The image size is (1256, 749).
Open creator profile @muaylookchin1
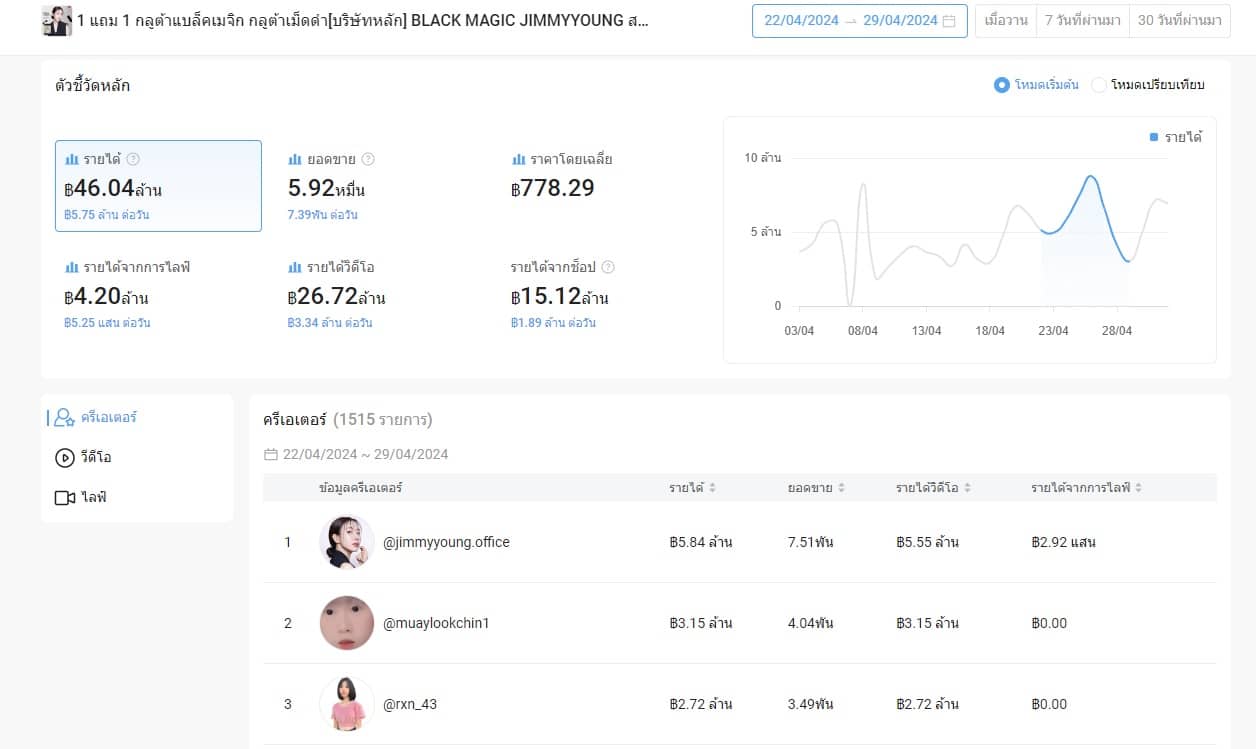[x=436, y=623]
